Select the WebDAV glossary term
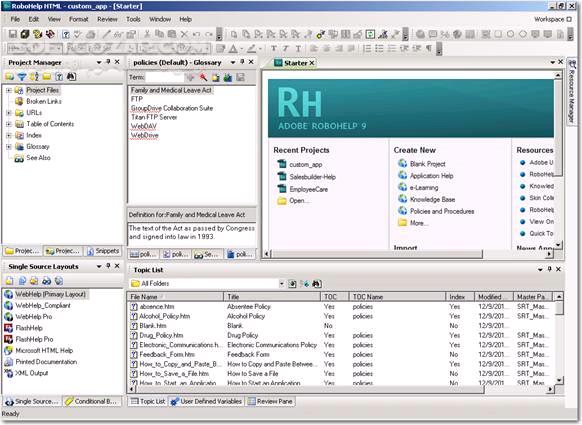The image size is (582, 425). [144, 126]
